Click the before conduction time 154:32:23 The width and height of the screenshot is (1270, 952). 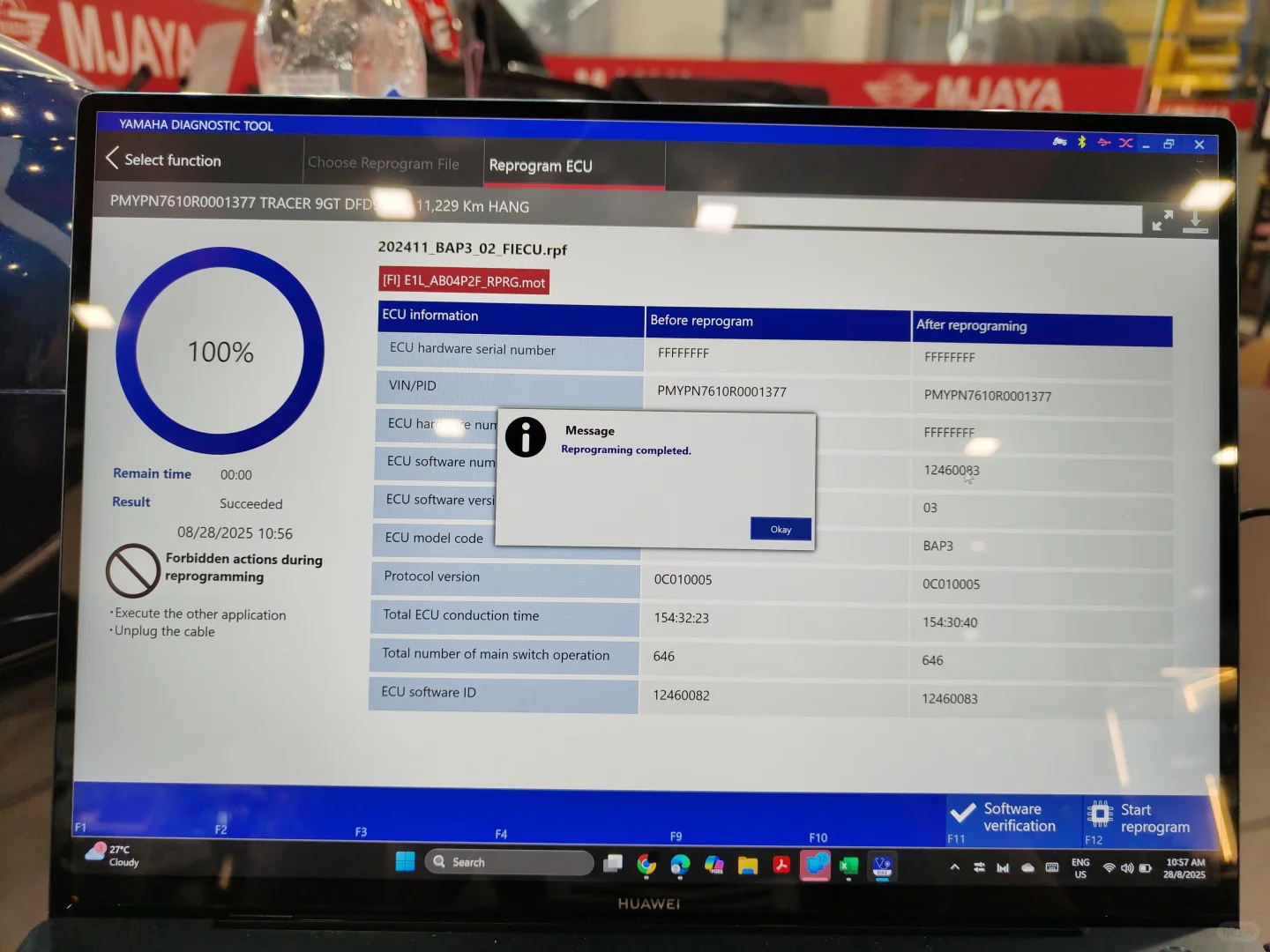tap(682, 618)
